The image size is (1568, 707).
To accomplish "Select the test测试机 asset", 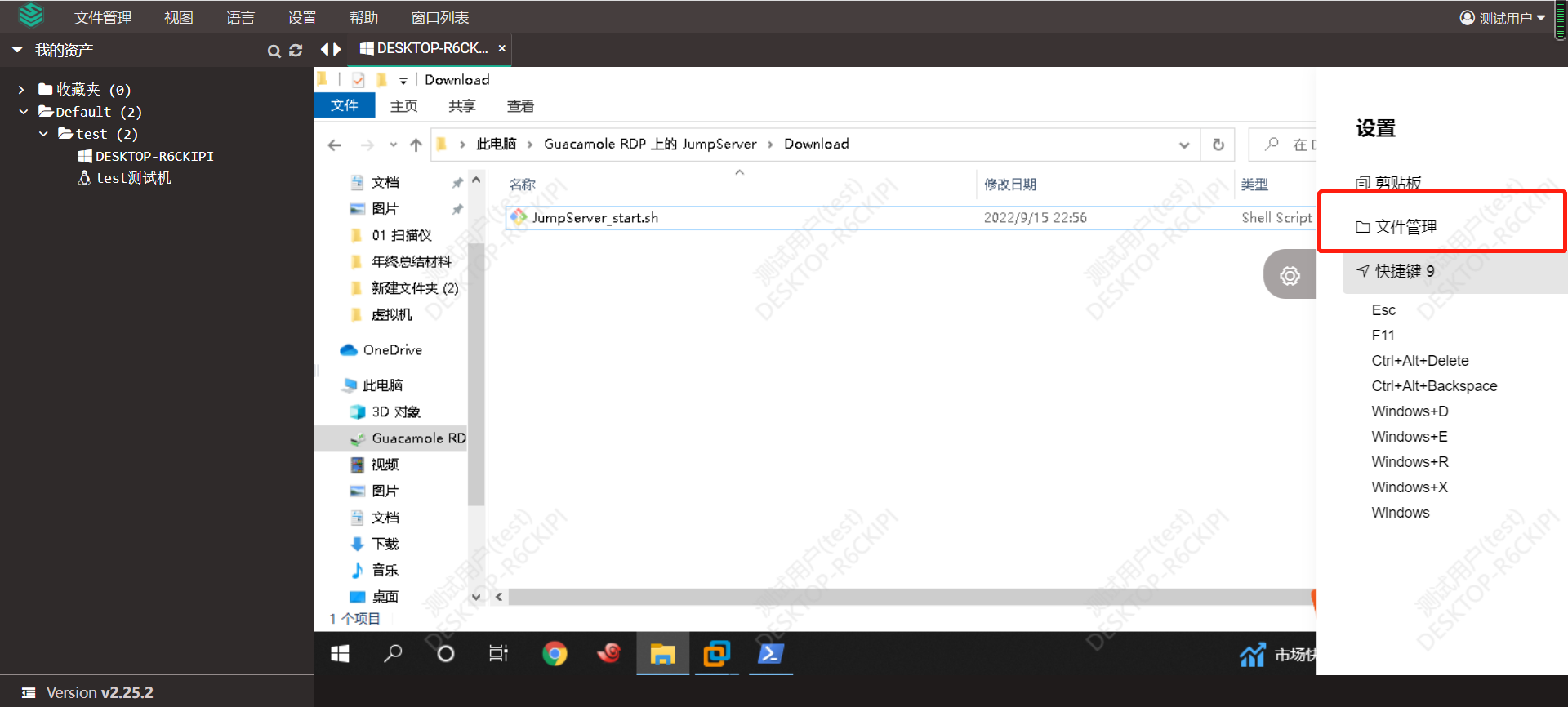I will (133, 178).
